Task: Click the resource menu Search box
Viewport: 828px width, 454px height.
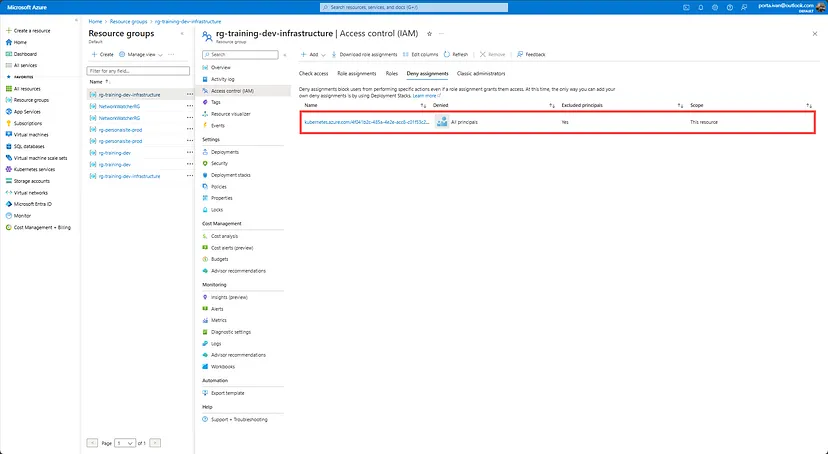Action: pos(240,54)
